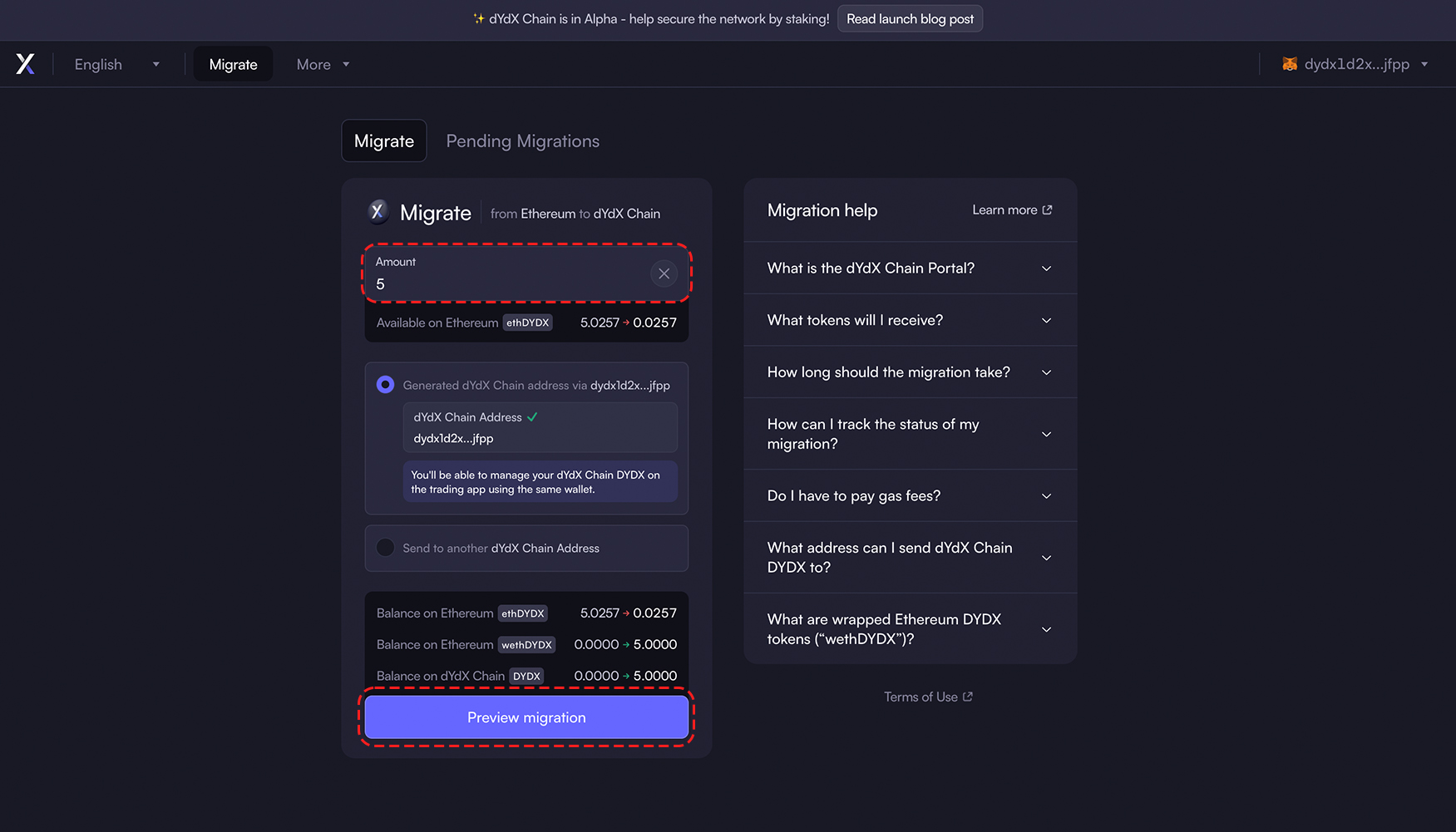Switch to the Pending Migrations tab
1456x832 pixels.
(523, 140)
